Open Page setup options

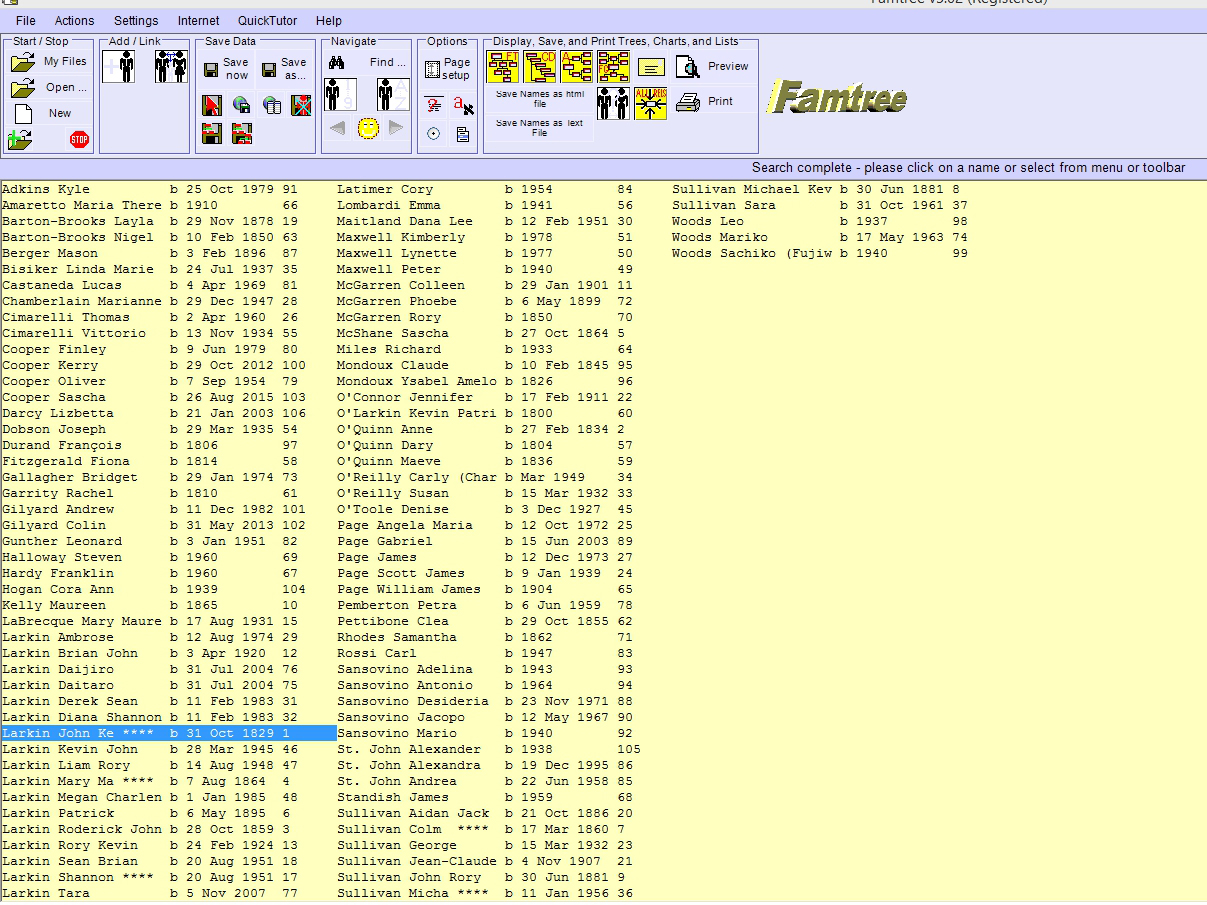447,69
